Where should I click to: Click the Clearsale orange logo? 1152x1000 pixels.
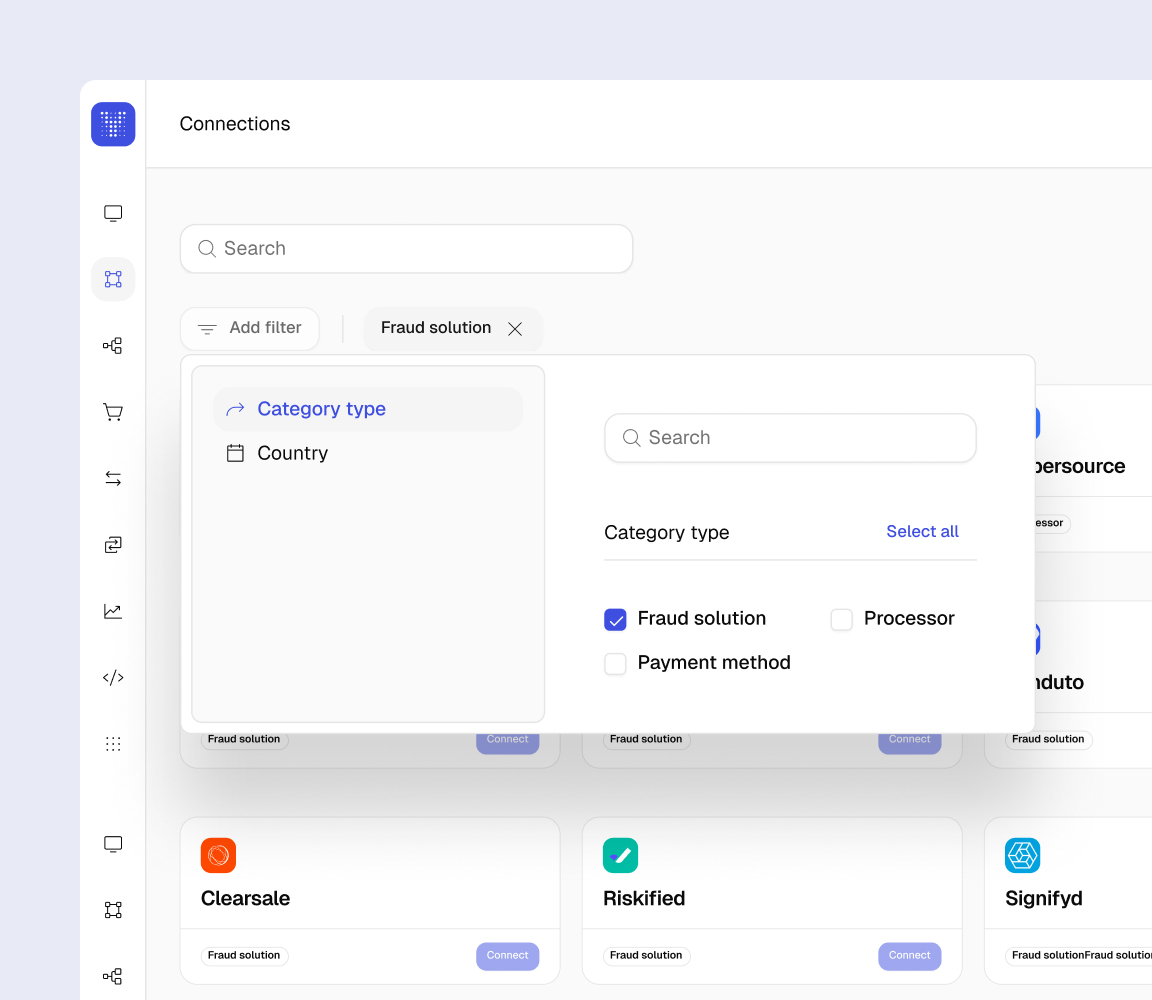tap(218, 855)
